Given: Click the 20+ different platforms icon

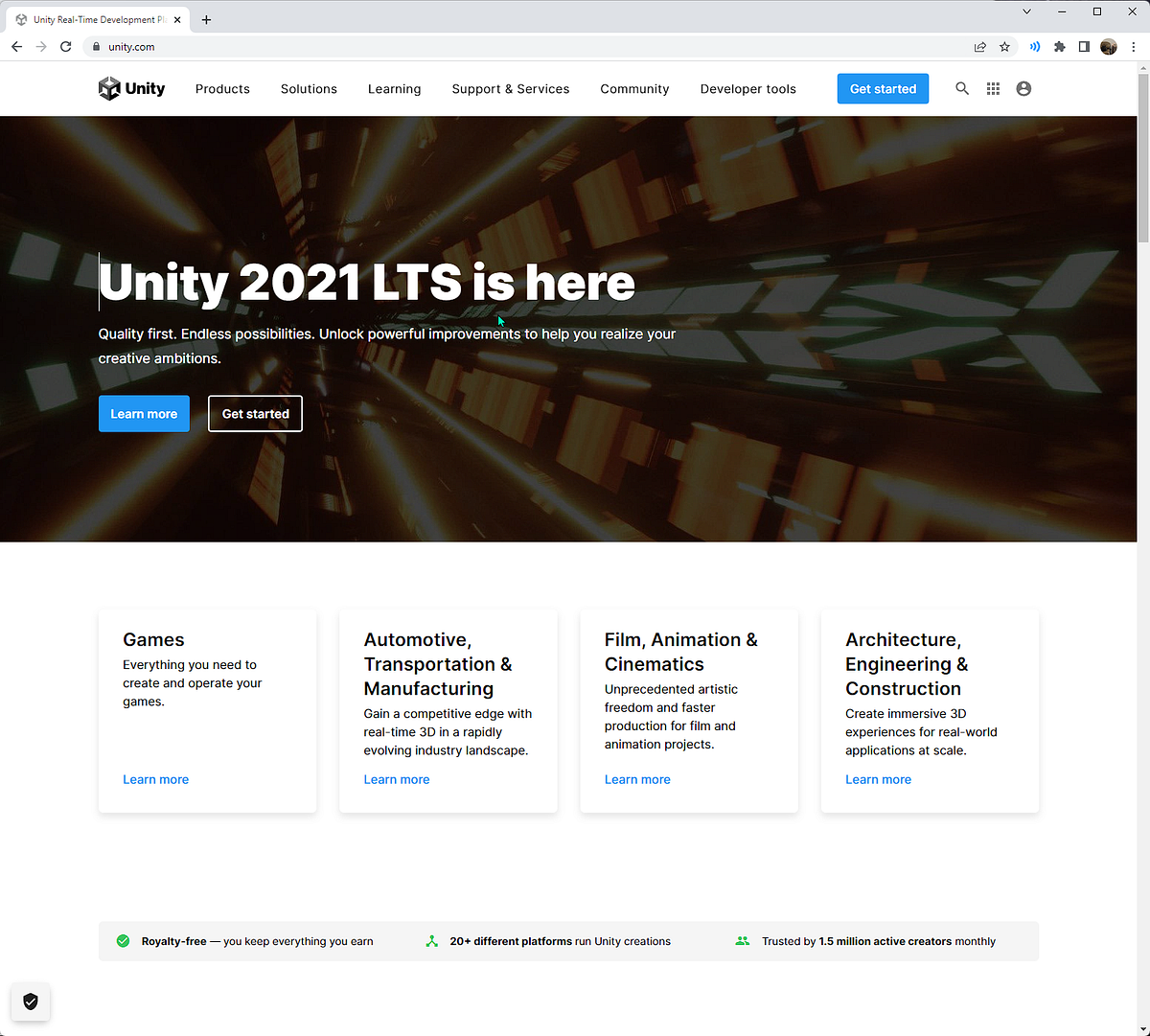Looking at the screenshot, I should 431,941.
